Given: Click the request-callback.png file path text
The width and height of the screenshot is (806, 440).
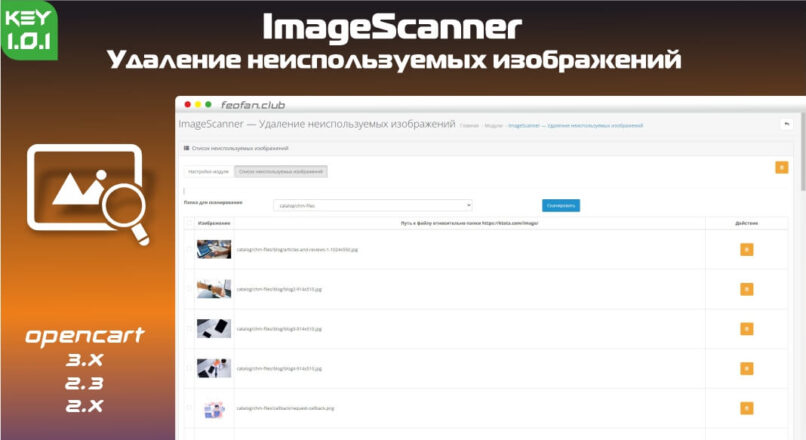Looking at the screenshot, I should [x=285, y=408].
